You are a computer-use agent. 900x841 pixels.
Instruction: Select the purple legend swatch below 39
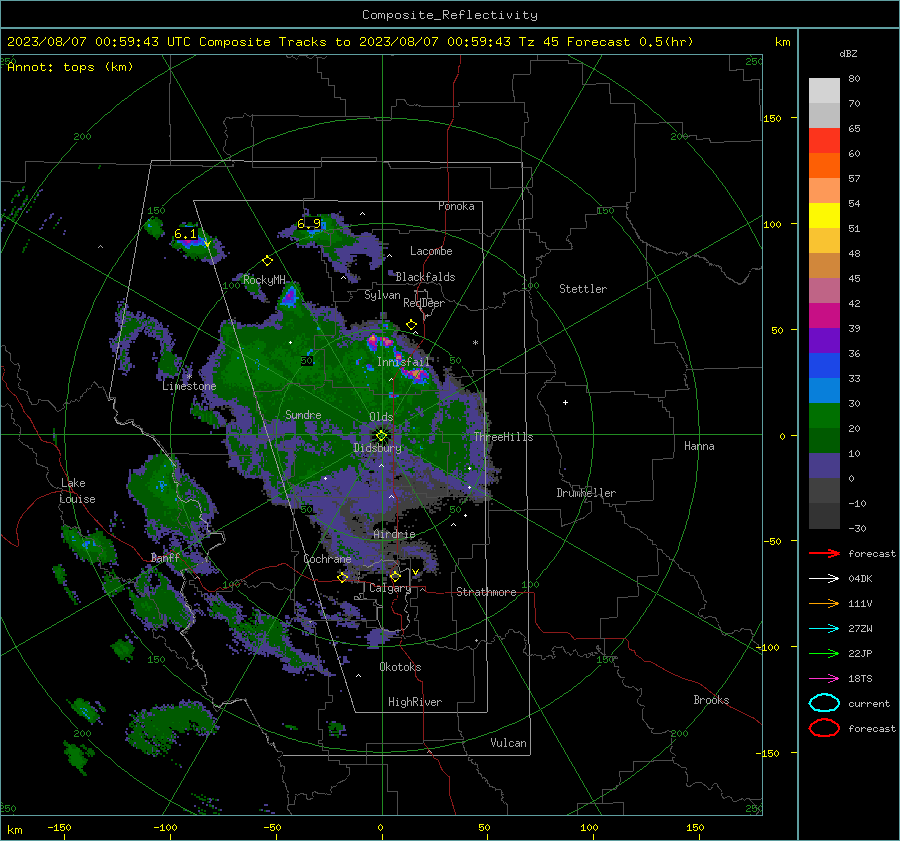point(824,340)
